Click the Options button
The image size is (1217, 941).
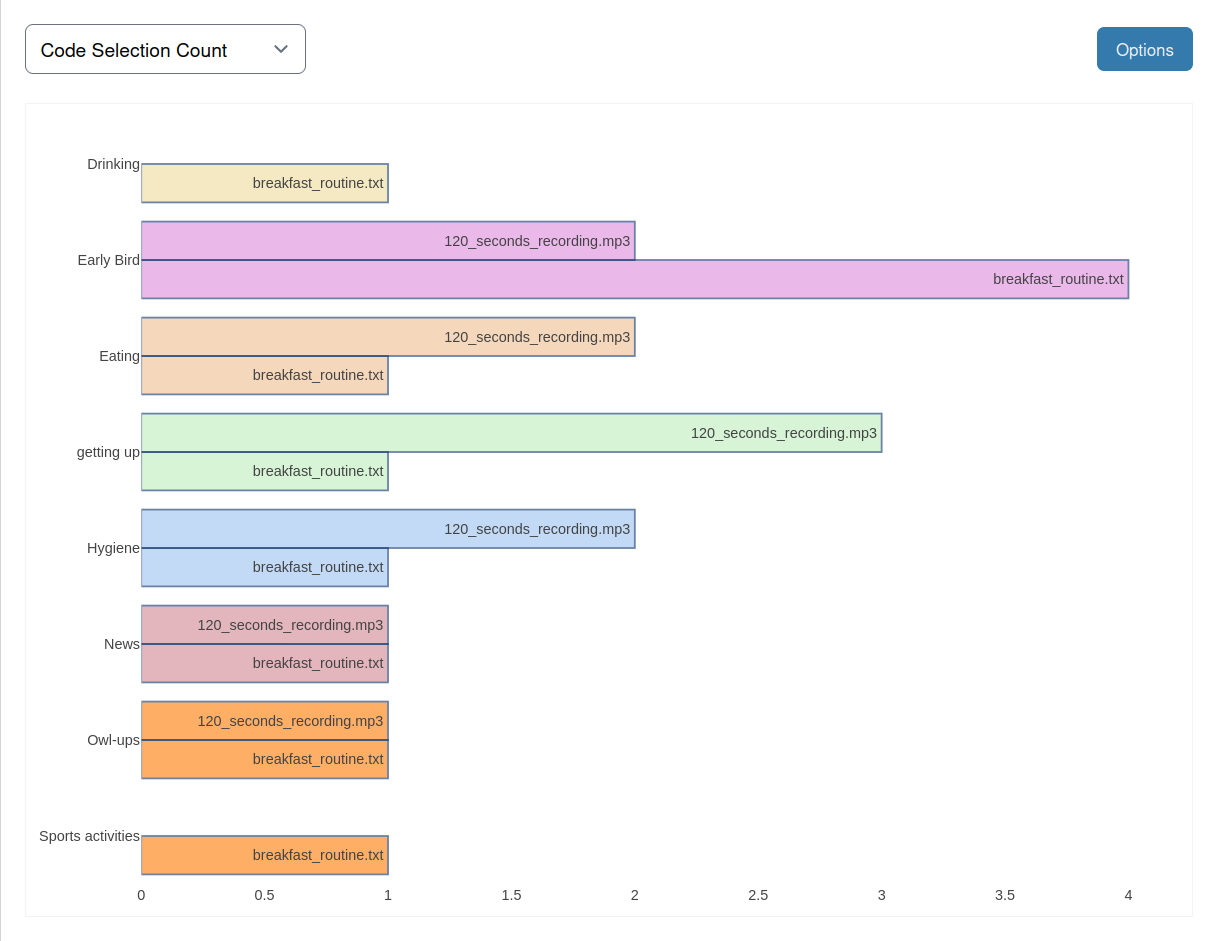click(1144, 50)
